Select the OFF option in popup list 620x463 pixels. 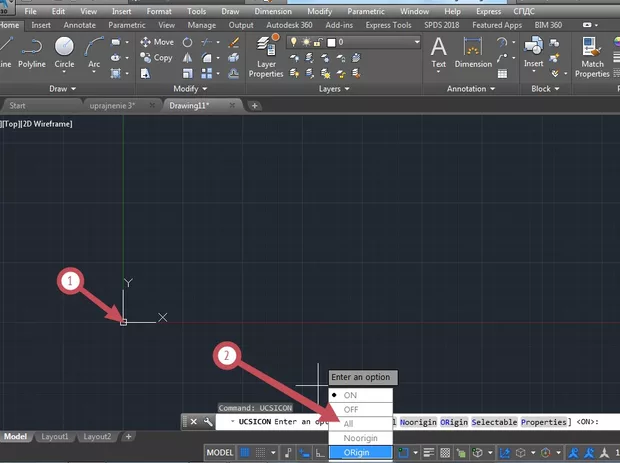[x=350, y=409]
